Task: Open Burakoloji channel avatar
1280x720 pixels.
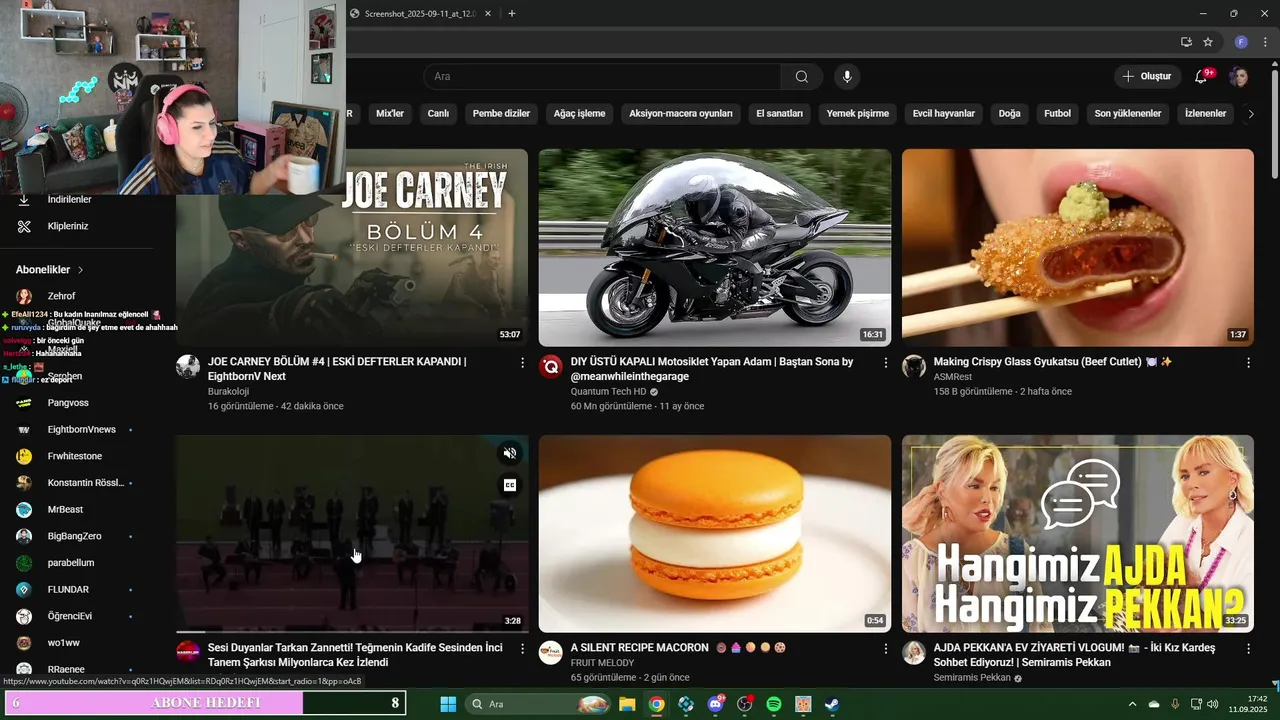Action: (188, 366)
